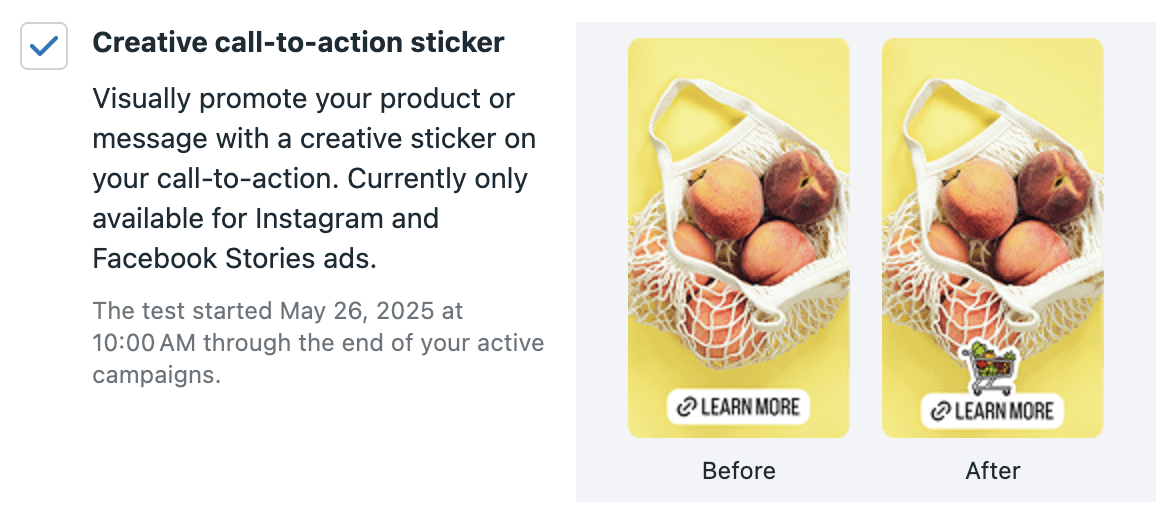Click link icon on Before's Learn More
1174x526 pixels.
tap(686, 407)
